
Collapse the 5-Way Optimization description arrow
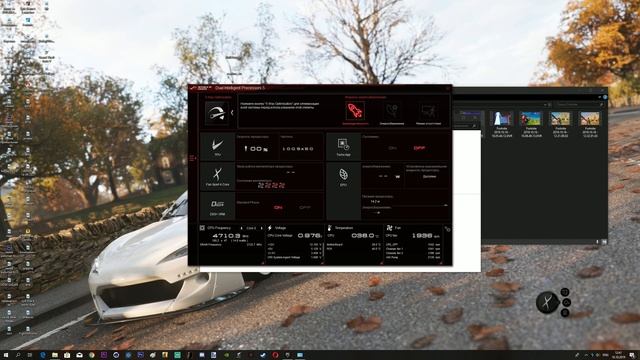click(232, 113)
